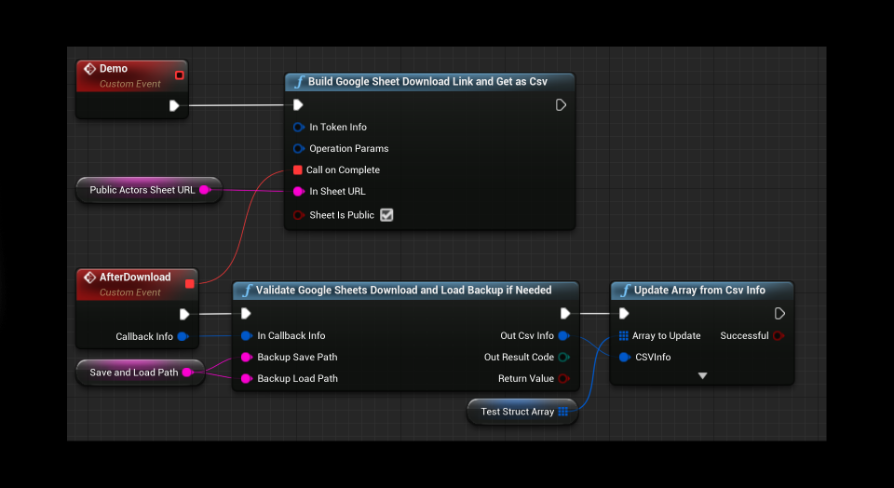The image size is (894, 488).
Task: Click the Call on Complete delegate pin
Action: [297, 170]
